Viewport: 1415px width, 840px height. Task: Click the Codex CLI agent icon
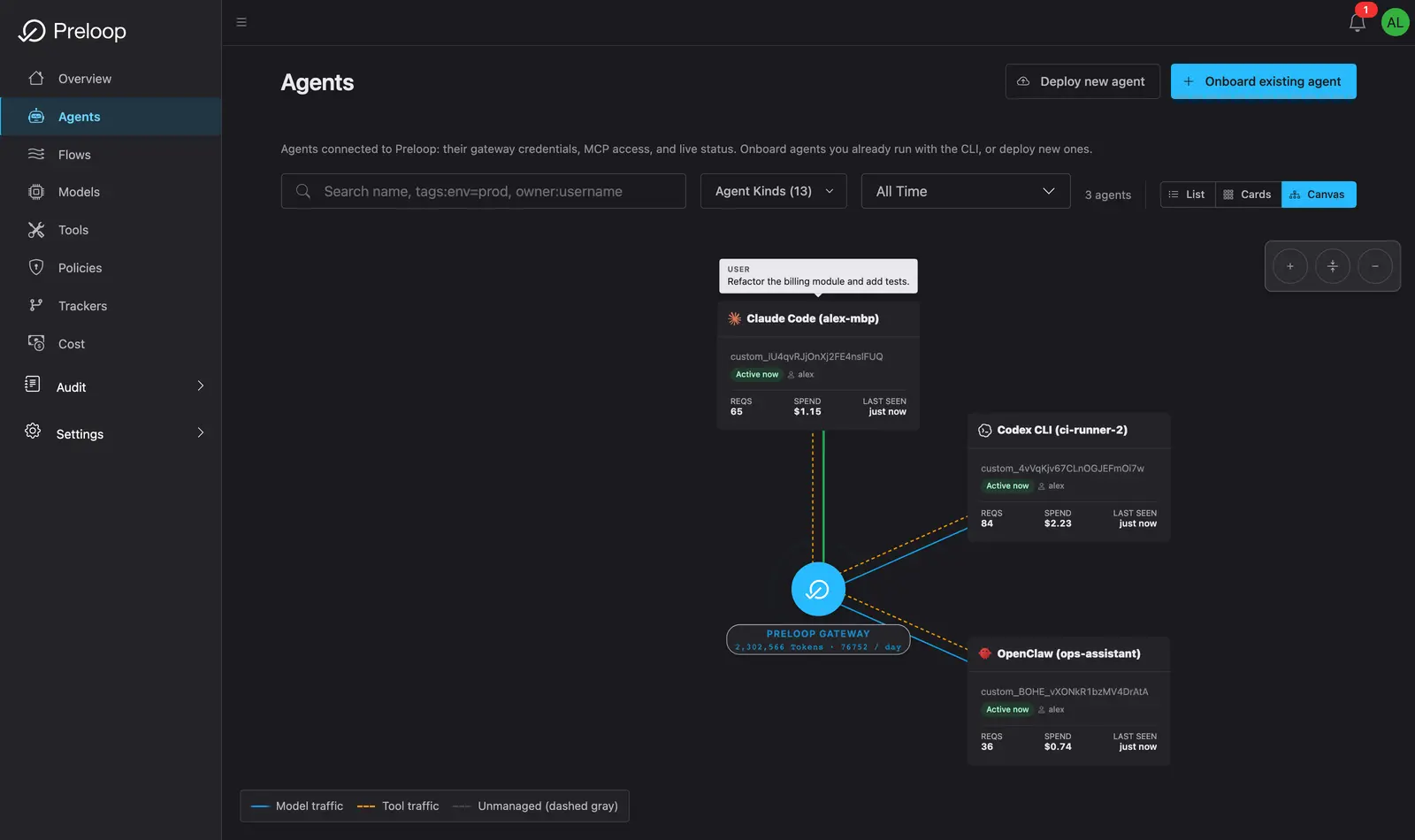pyautogui.click(x=985, y=431)
